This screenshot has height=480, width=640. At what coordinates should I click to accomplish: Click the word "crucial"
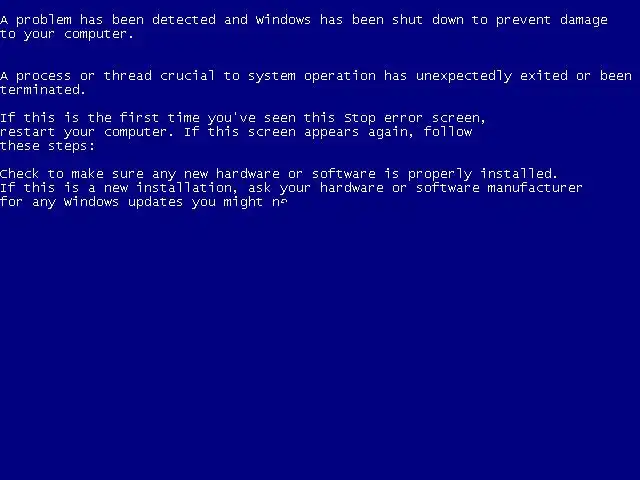pos(187,76)
